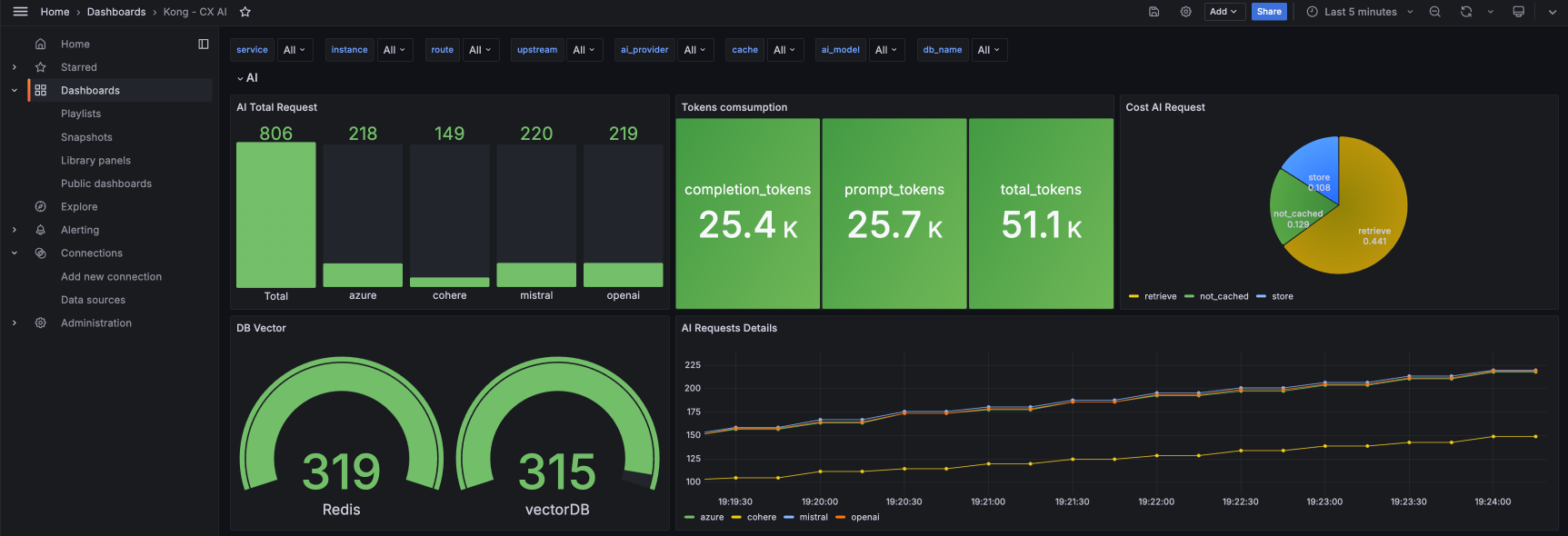Click the AI Requests Details panel title
Image resolution: width=1568 pixels, height=536 pixels.
point(729,328)
